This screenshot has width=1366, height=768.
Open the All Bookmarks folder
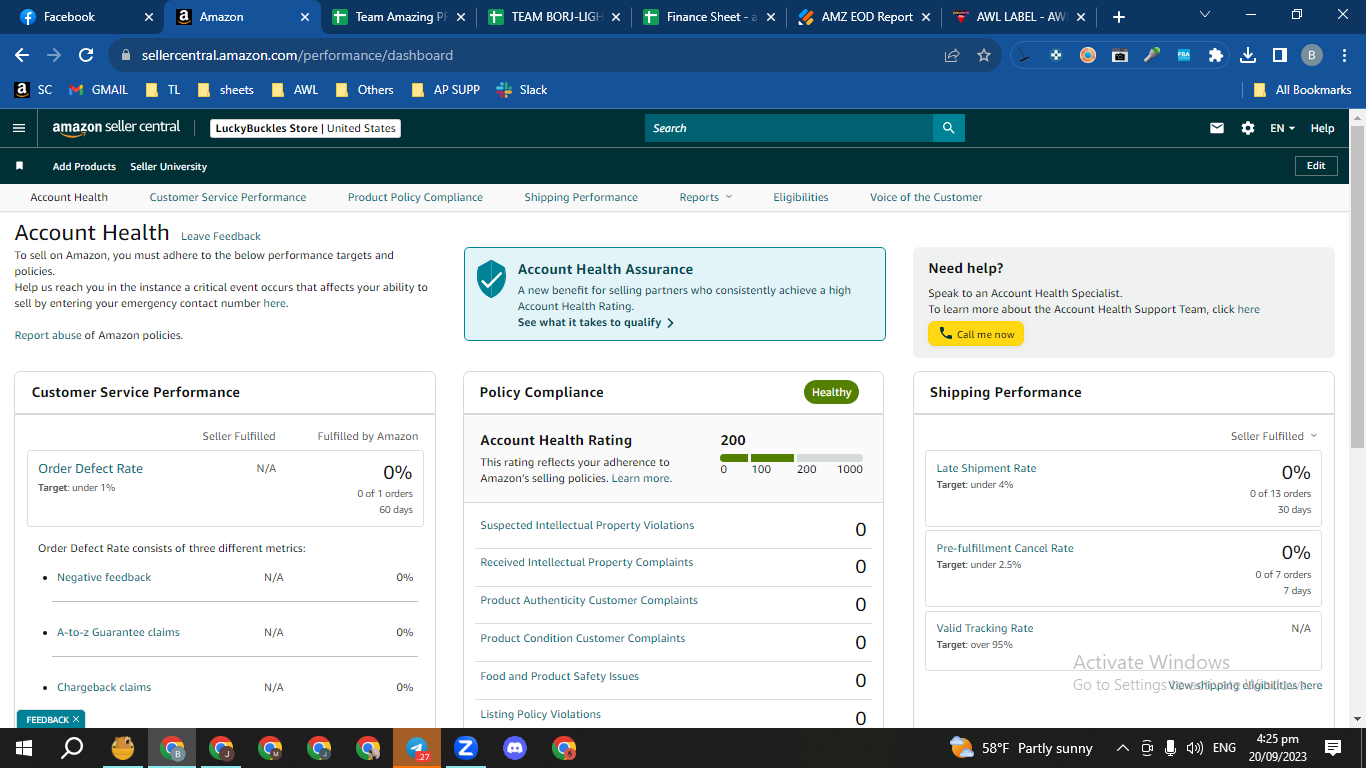[1303, 90]
